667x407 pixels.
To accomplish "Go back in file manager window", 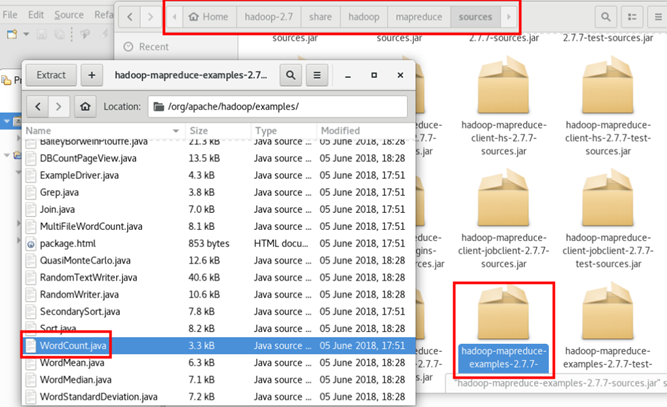I will (x=130, y=17).
